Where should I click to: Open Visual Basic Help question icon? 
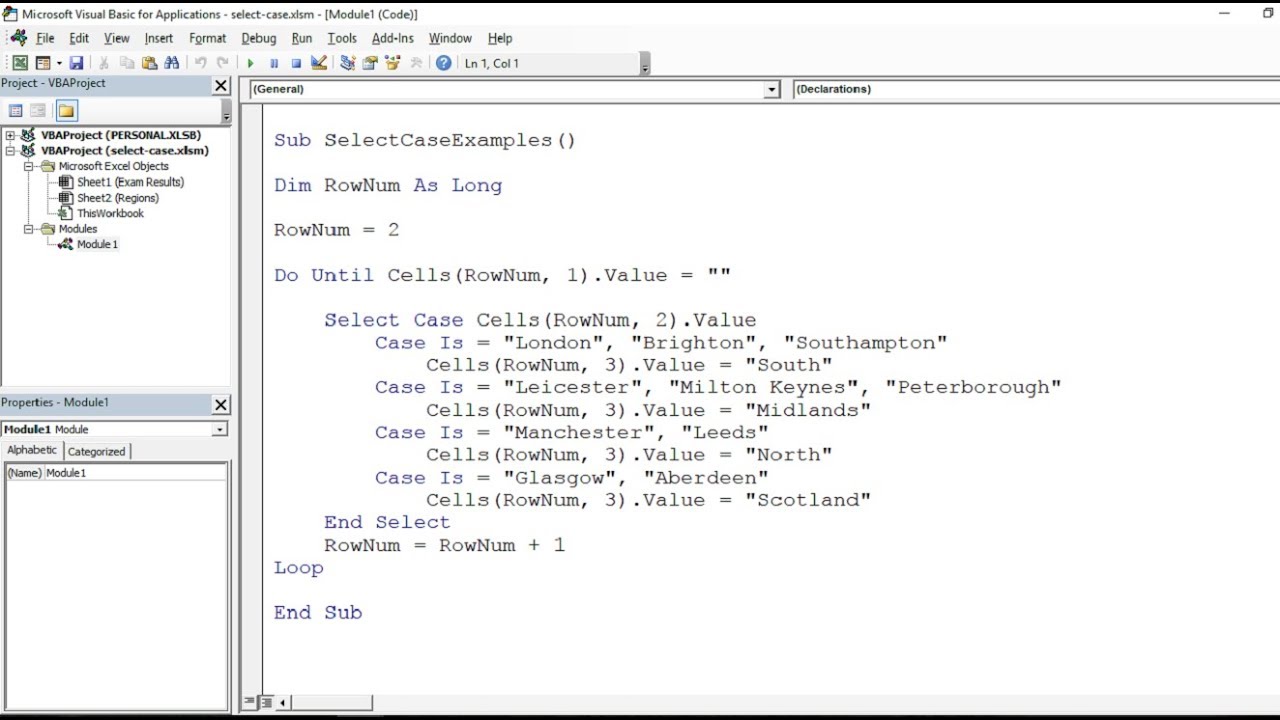click(x=444, y=63)
